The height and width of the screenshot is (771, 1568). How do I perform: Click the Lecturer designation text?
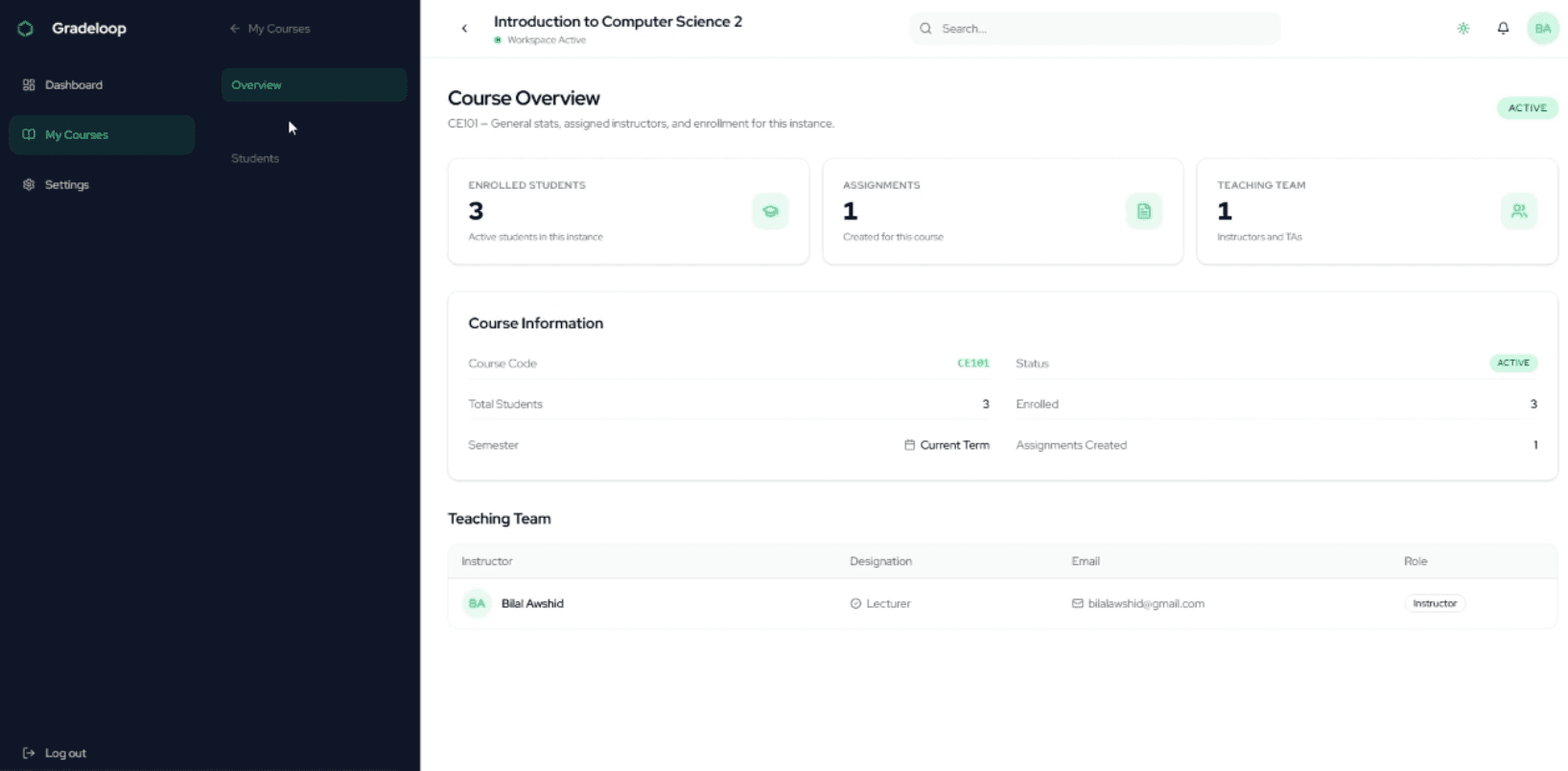tap(888, 604)
